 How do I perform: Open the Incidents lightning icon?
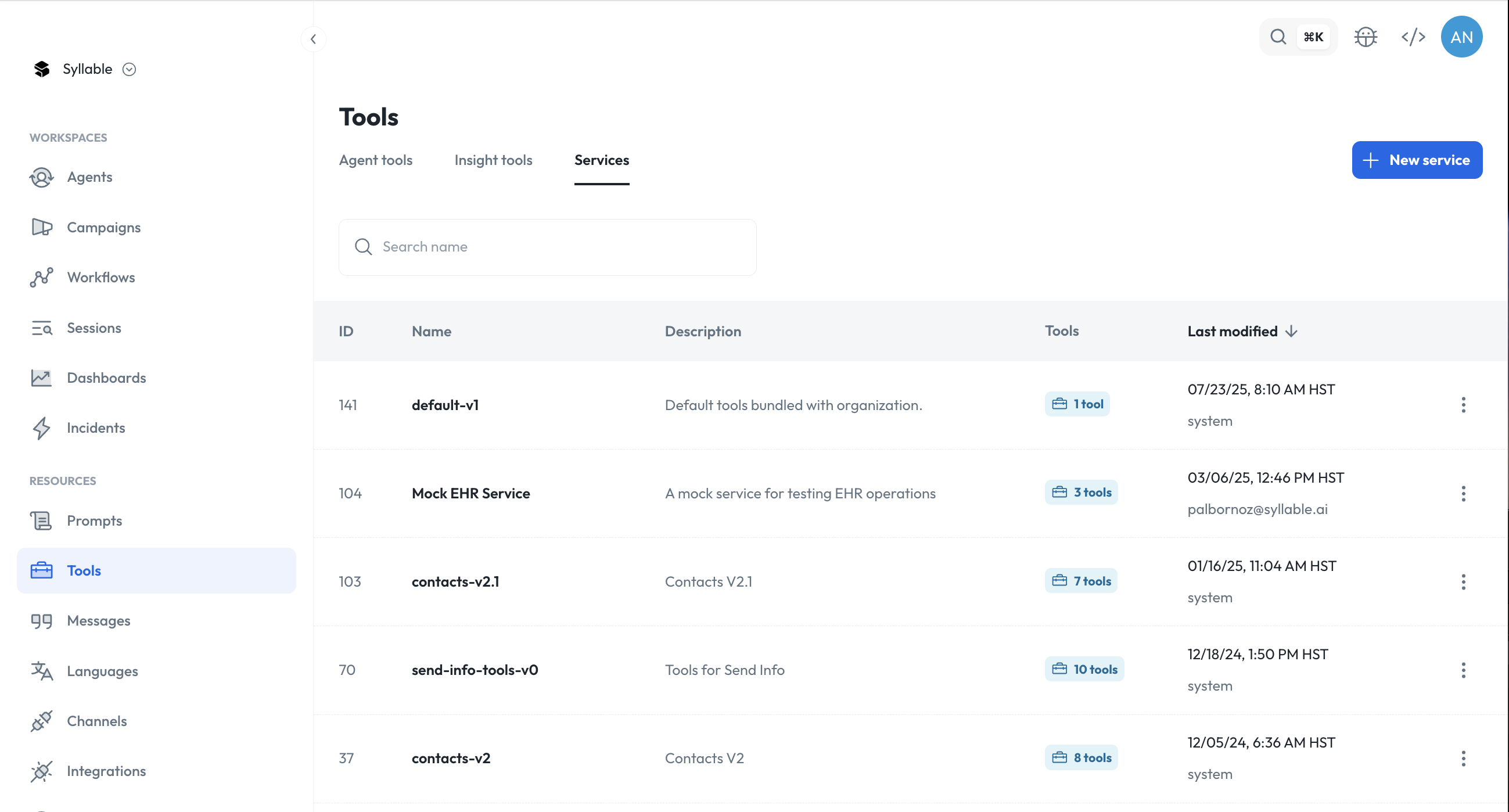click(42, 427)
